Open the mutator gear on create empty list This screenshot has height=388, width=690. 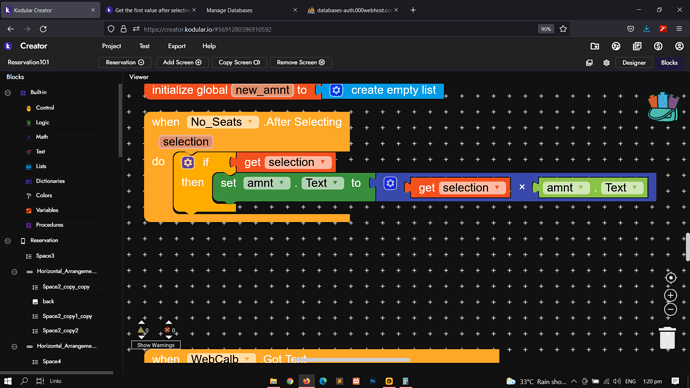[336, 90]
